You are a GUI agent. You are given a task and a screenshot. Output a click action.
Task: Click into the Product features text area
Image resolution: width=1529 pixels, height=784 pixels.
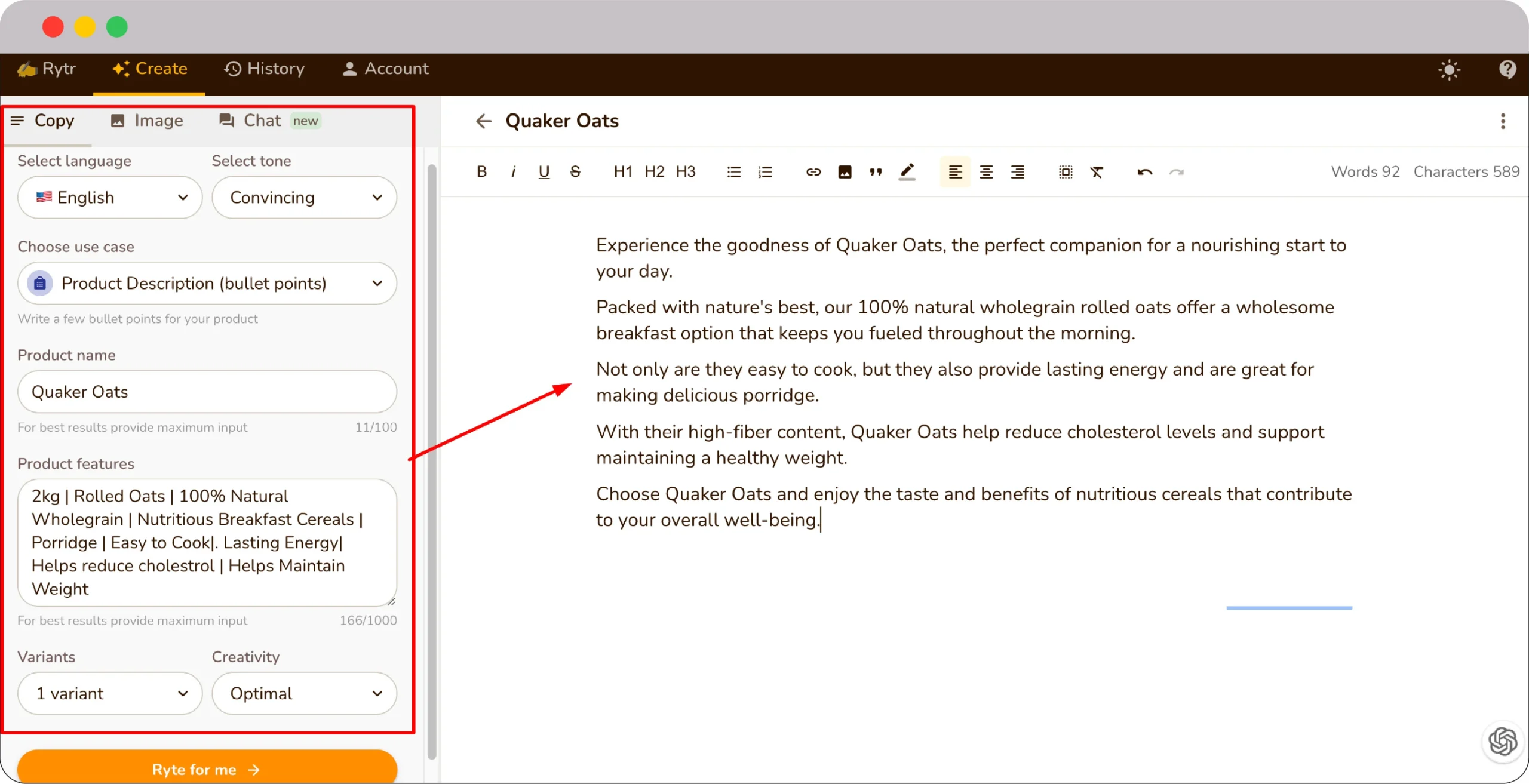click(207, 543)
